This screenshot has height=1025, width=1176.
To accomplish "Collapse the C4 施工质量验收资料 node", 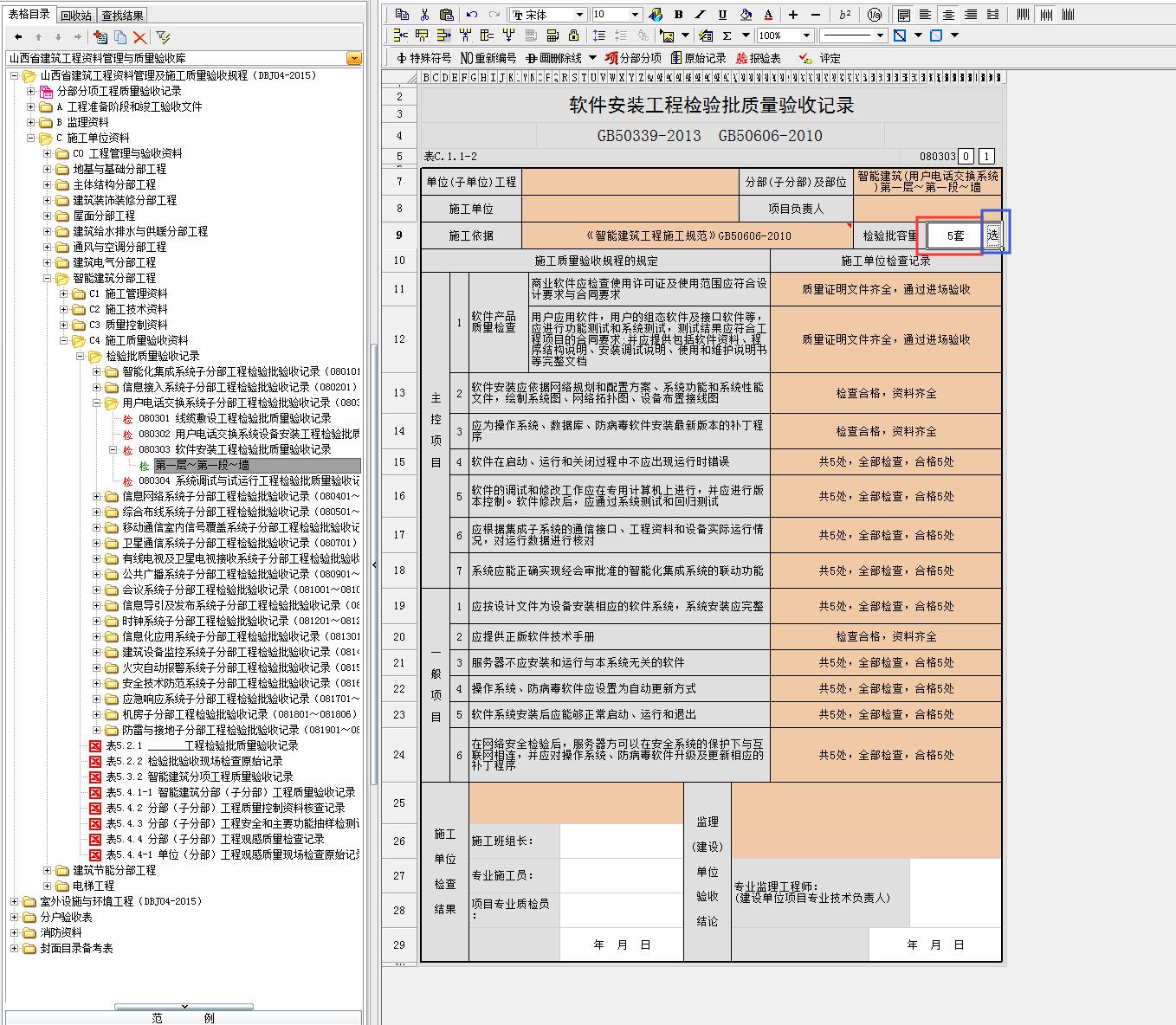I will click(64, 340).
